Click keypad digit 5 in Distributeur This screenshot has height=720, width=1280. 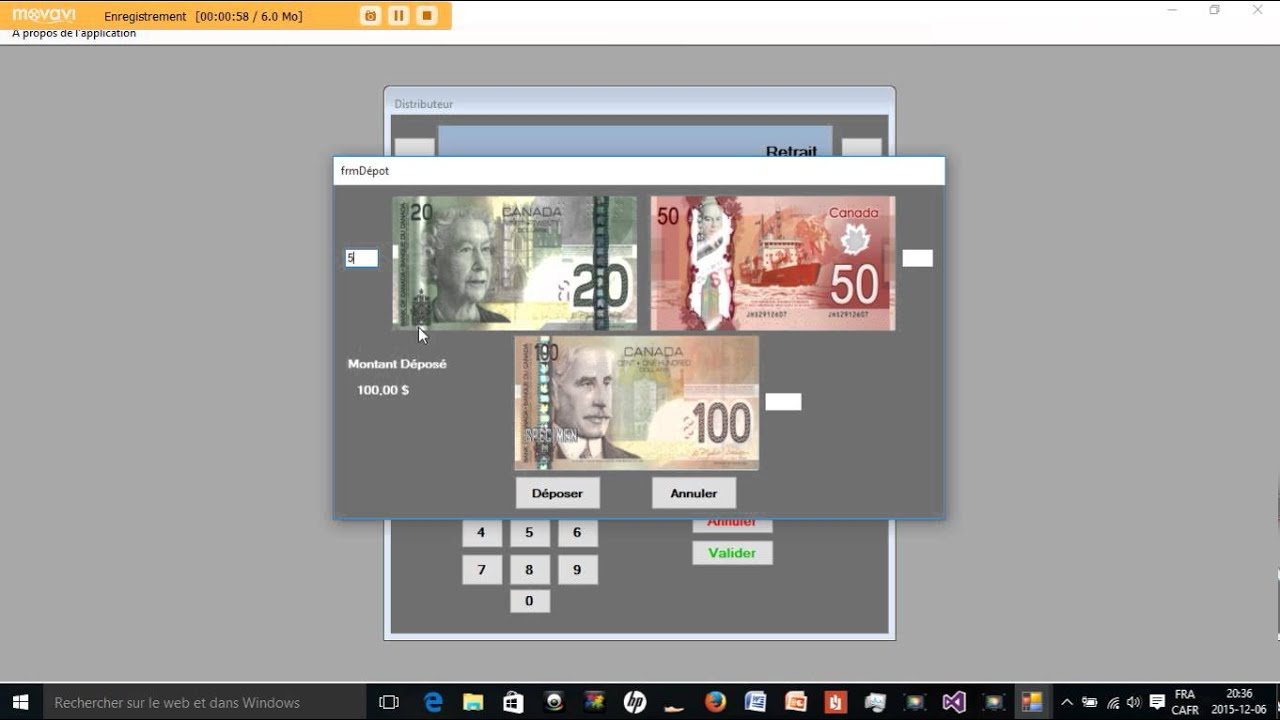coord(529,533)
